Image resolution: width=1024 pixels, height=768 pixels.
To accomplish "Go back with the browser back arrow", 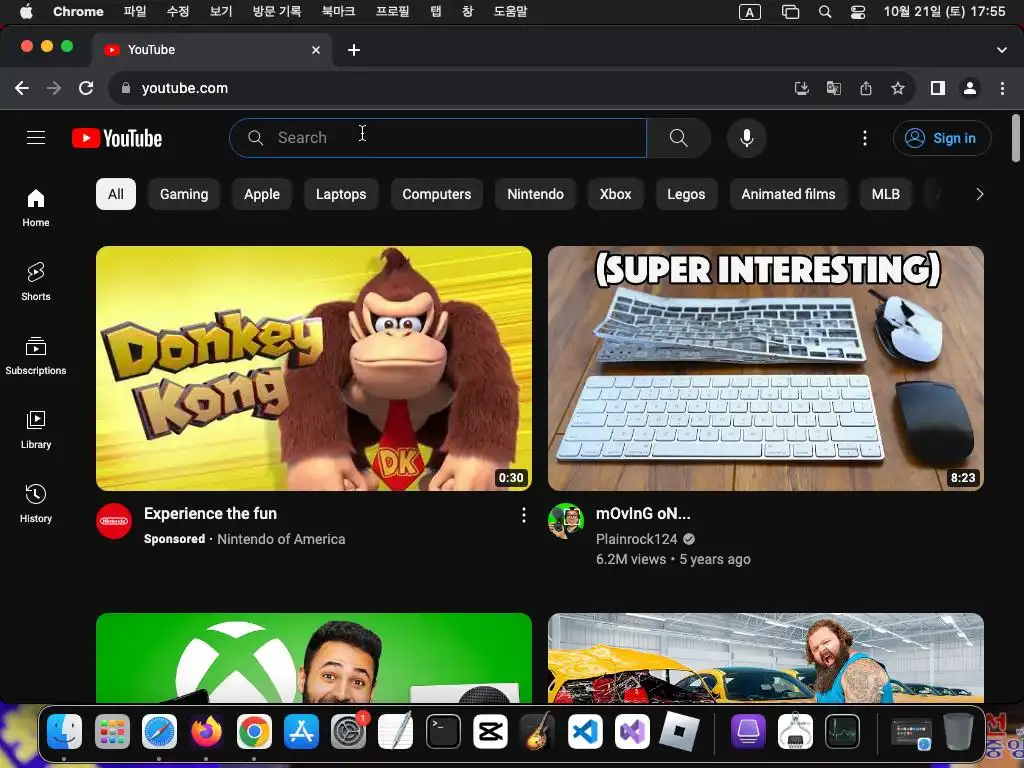I will tap(22, 88).
